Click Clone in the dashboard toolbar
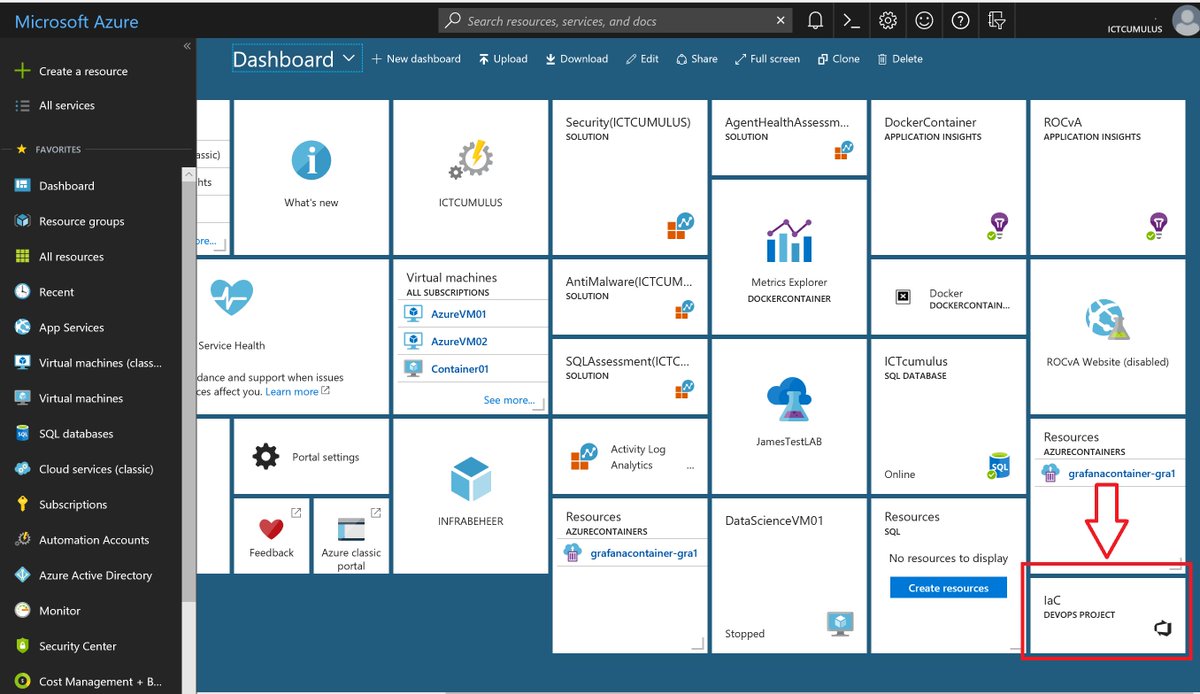The image size is (1200, 694). point(838,59)
